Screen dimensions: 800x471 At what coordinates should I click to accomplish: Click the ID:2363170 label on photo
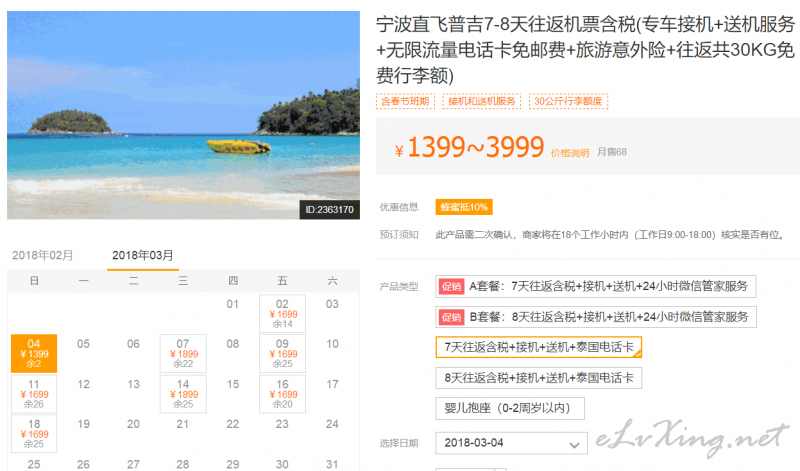point(330,210)
